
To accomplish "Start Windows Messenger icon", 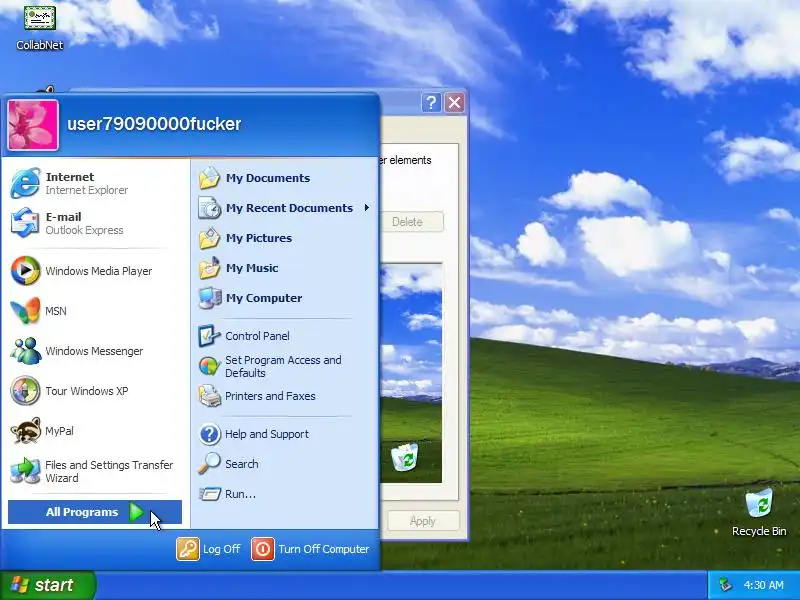I will [25, 351].
